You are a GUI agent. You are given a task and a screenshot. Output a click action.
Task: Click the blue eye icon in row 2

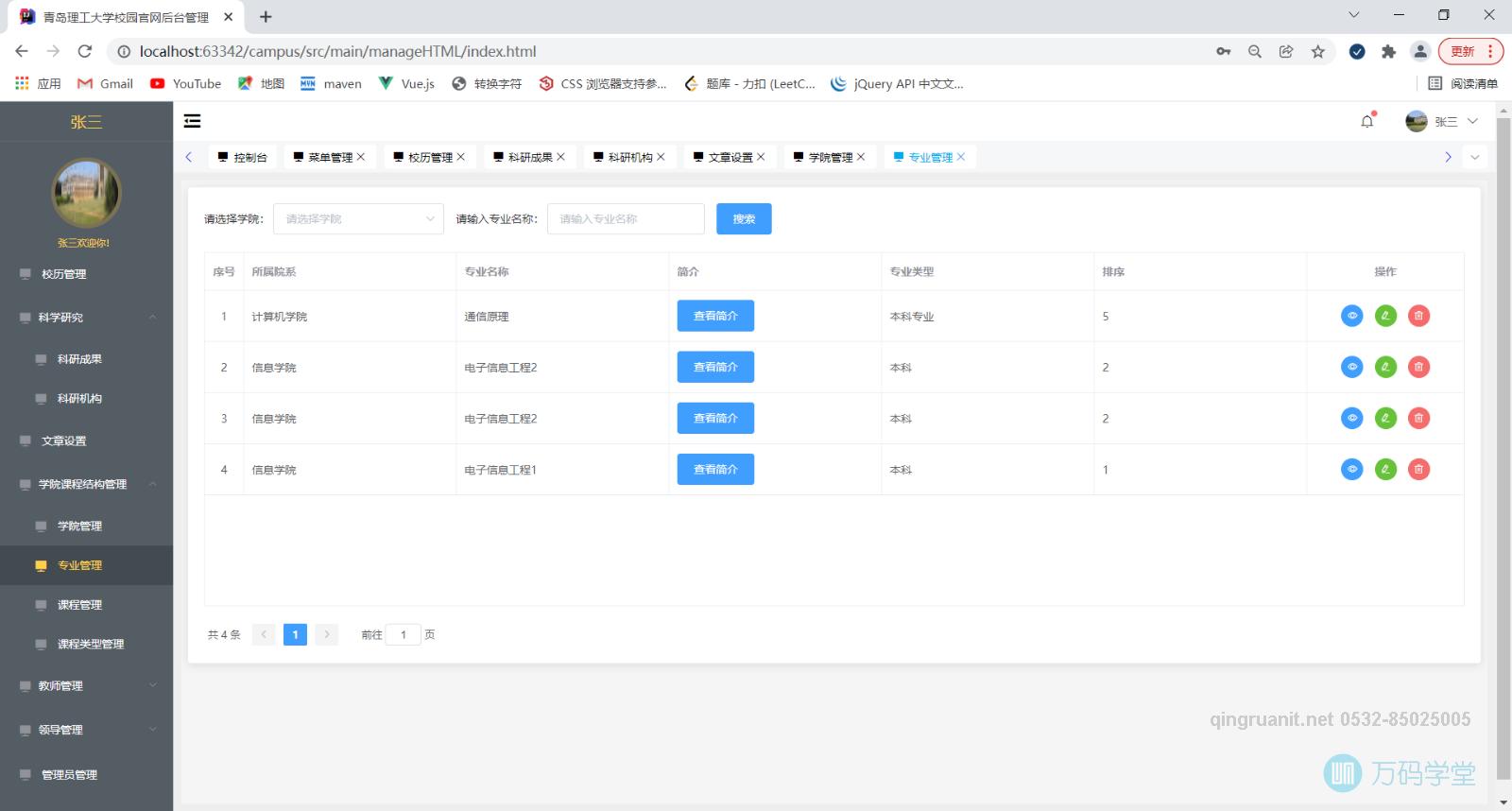1352,367
